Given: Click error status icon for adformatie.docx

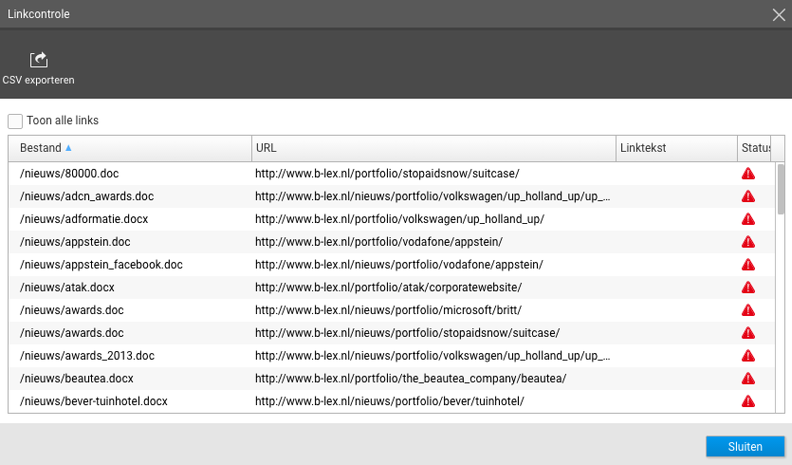Looking at the screenshot, I should pyautogui.click(x=748, y=219).
